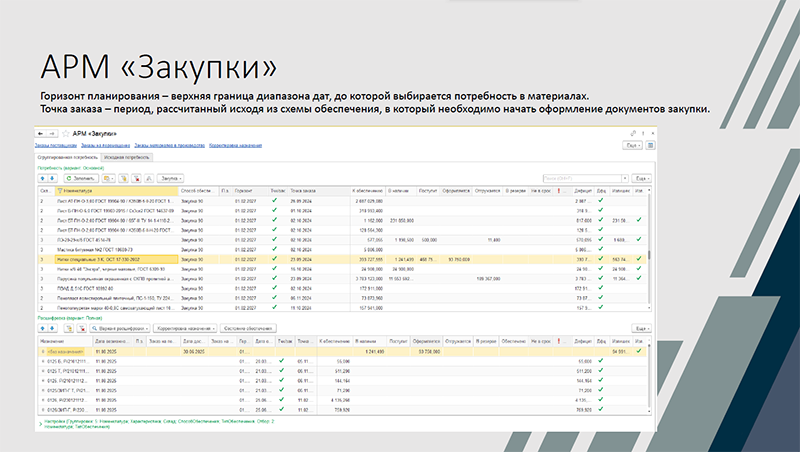
Task: Click the blue move-up arrow in upper toolbar
Action: coord(42,178)
